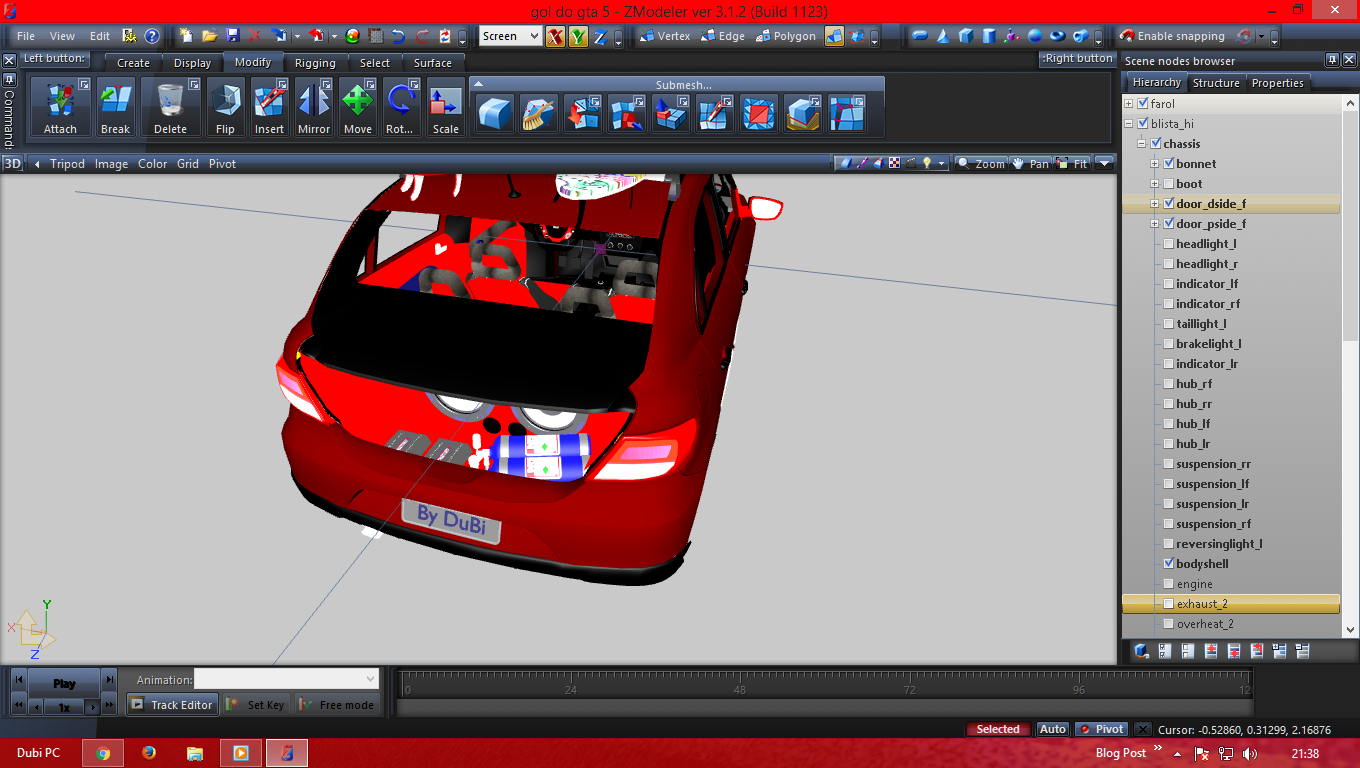Undo the last action
The width and height of the screenshot is (1360, 768).
(398, 36)
